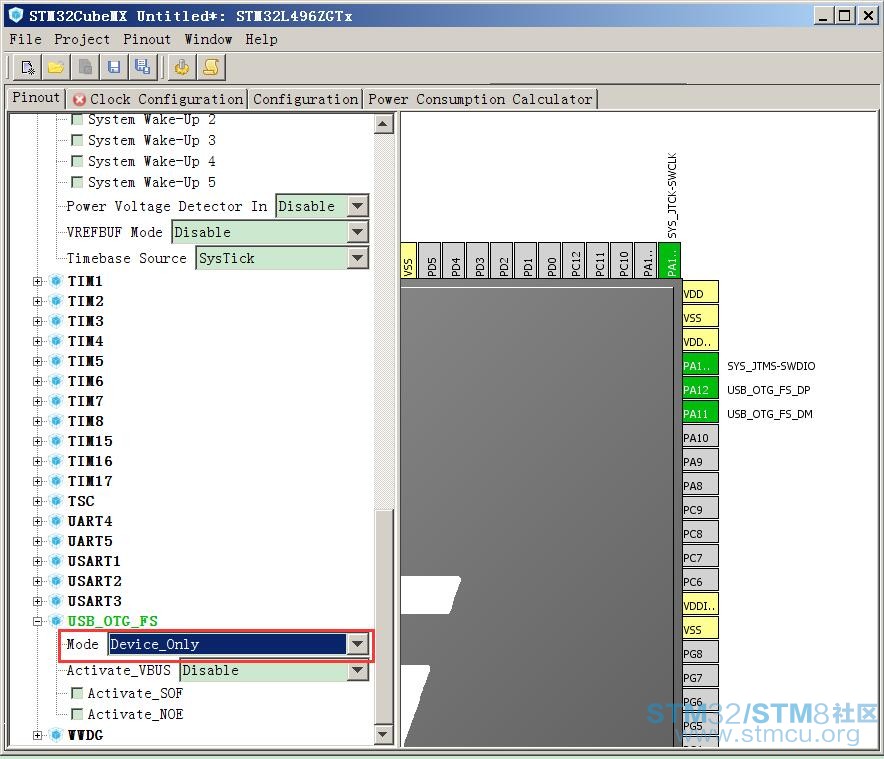
Task: Open the Timebase Source dropdown
Action: pos(357,258)
